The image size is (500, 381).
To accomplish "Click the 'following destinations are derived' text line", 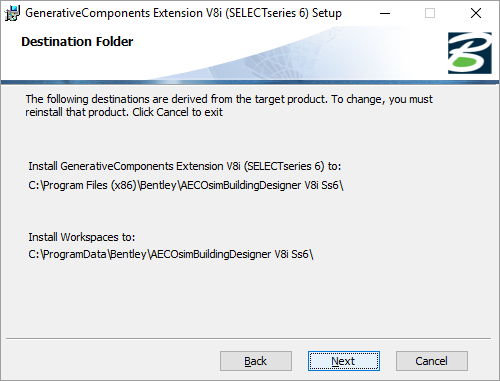I will tap(229, 99).
